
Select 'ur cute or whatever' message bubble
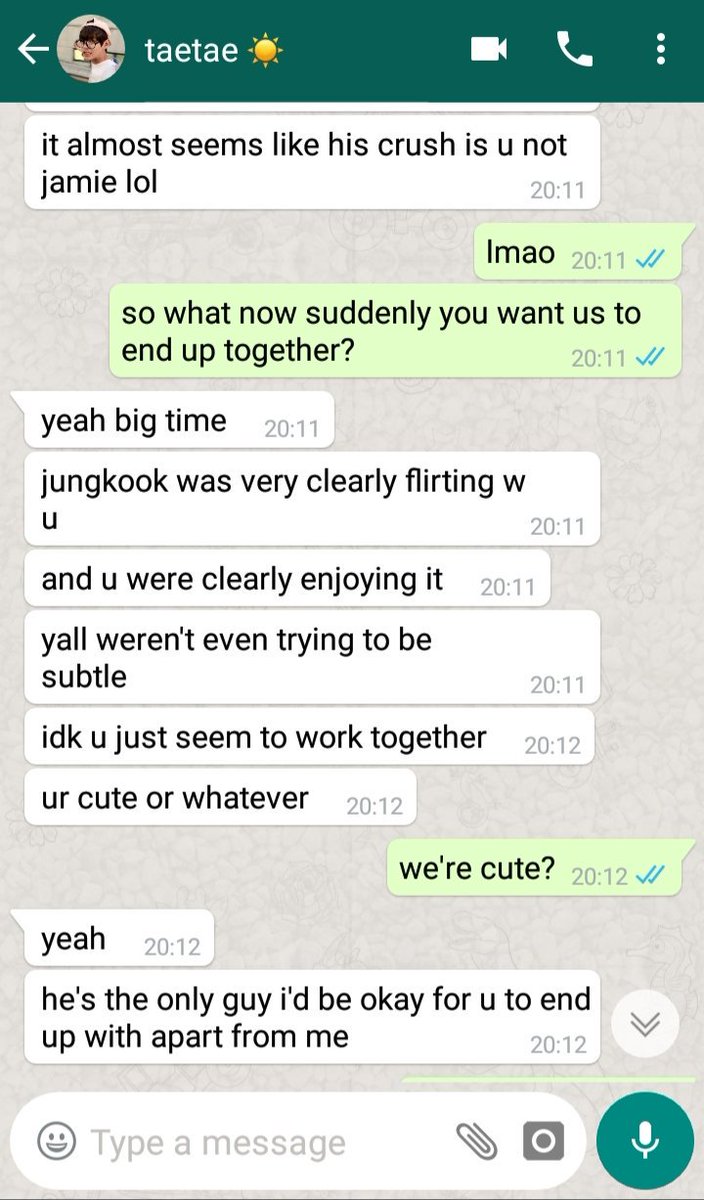coord(219,799)
